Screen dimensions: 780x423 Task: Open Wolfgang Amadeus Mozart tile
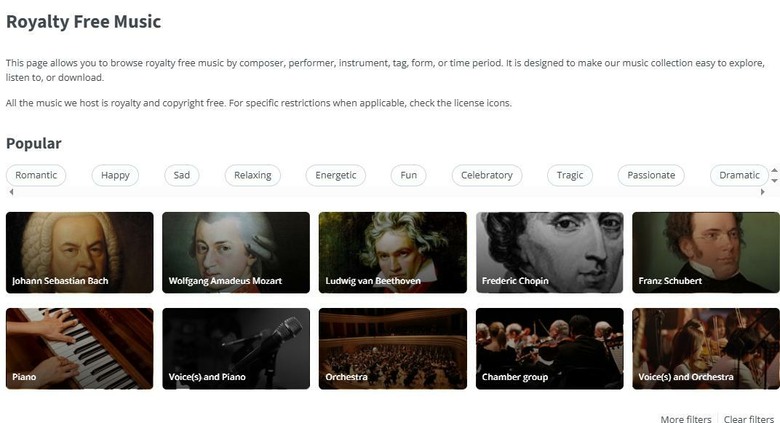(x=236, y=252)
